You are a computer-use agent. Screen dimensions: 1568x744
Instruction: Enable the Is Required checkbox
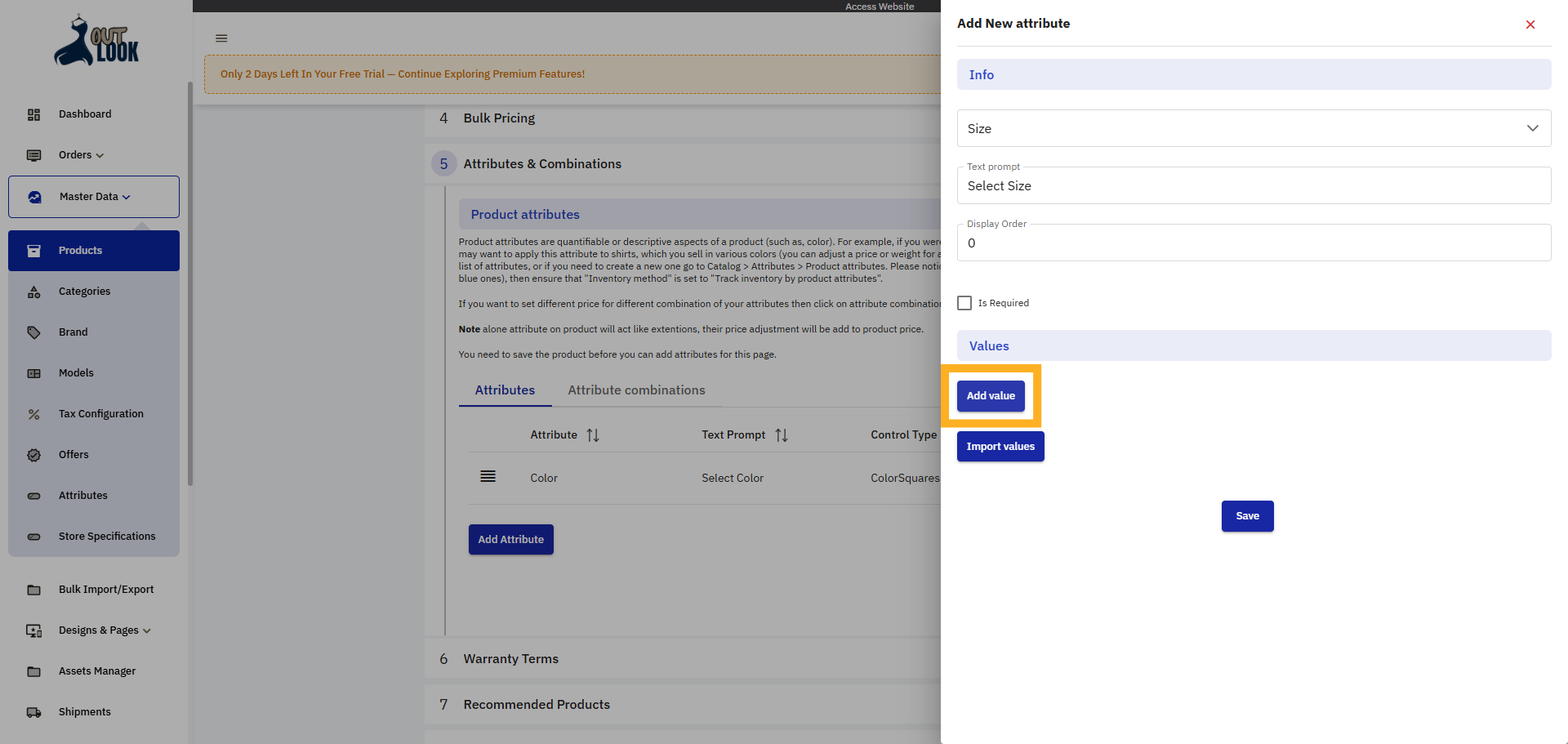[x=964, y=303]
